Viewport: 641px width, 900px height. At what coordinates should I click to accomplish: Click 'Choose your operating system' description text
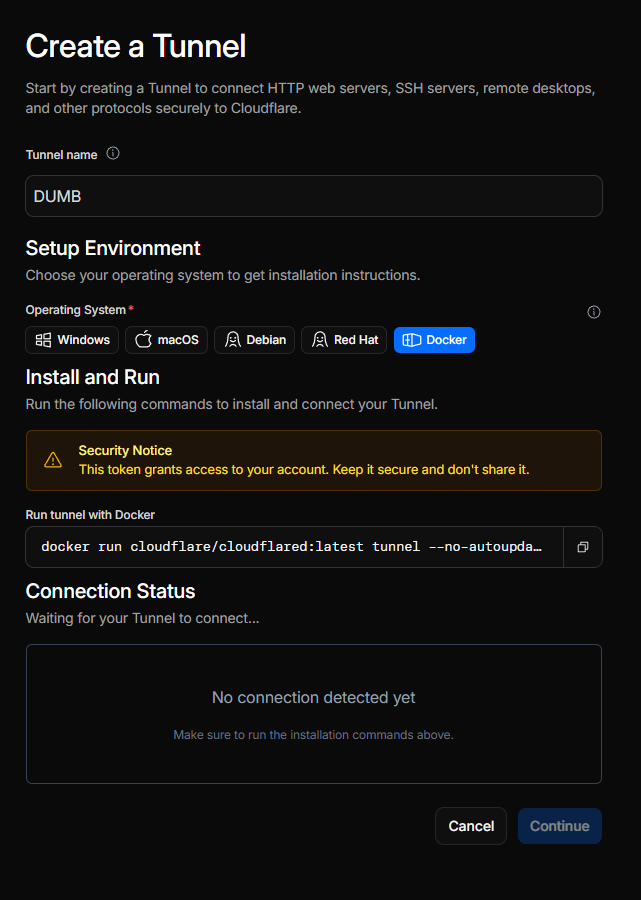223,276
